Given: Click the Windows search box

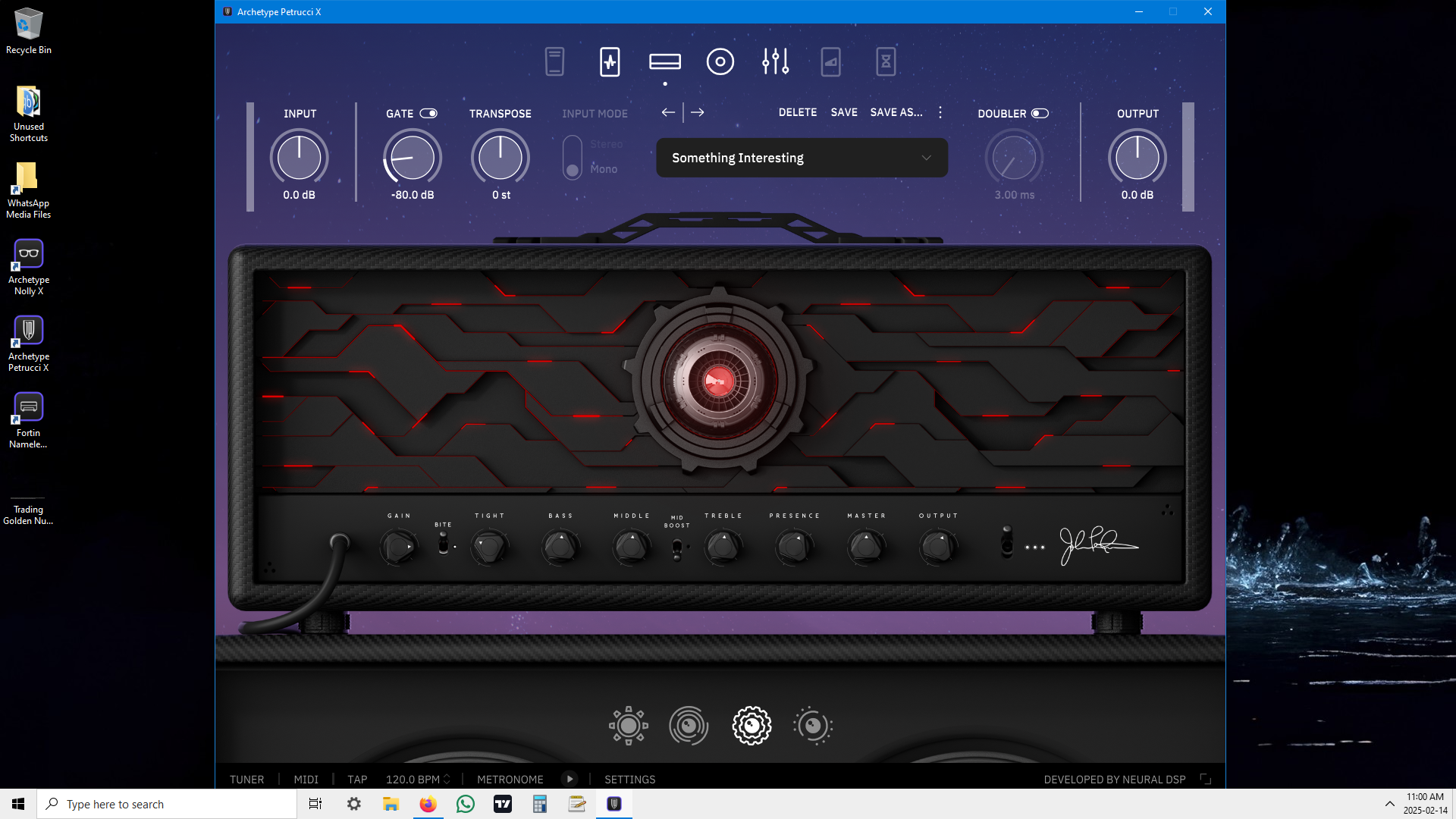Looking at the screenshot, I should click(167, 804).
